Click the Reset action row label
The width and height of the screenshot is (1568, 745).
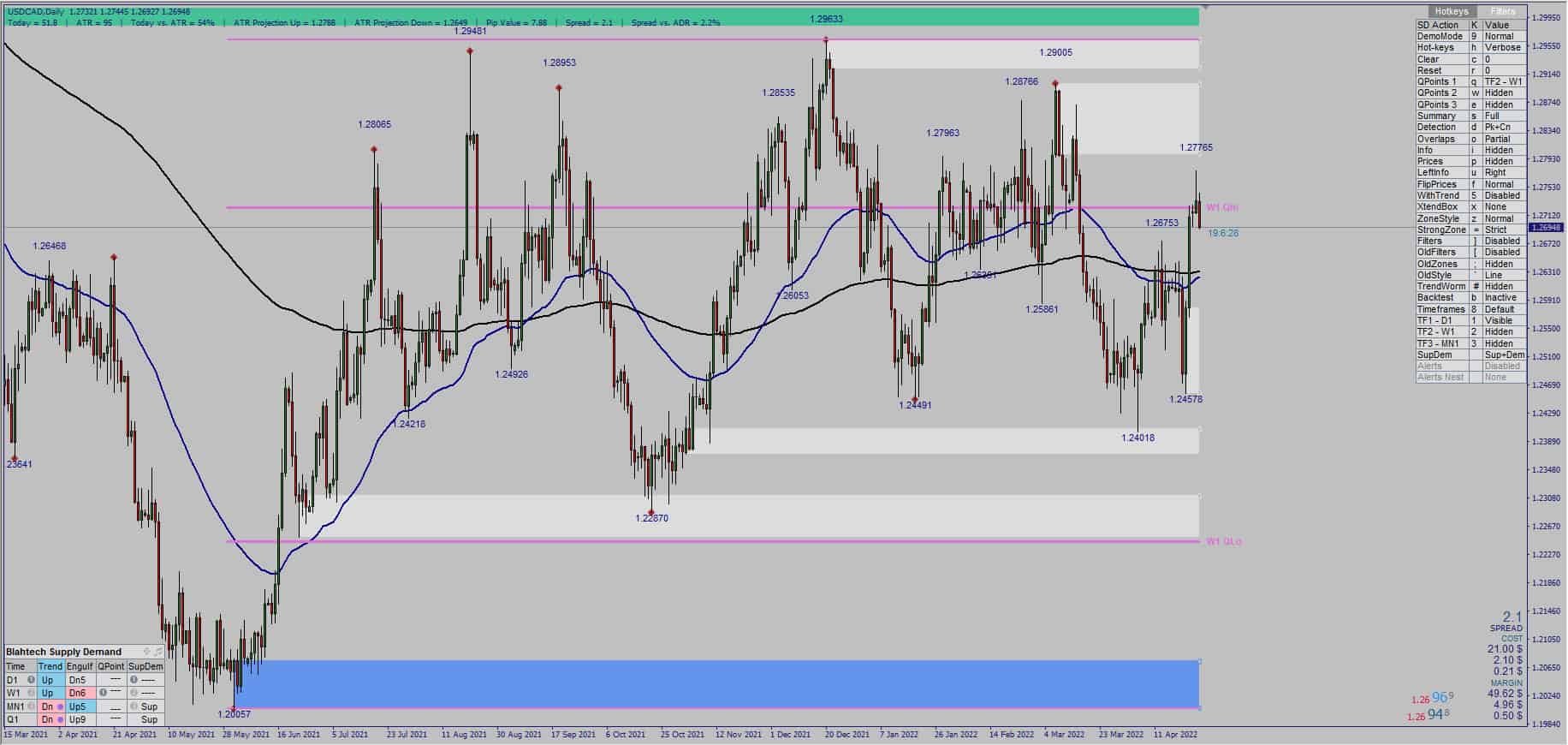[x=1442, y=70]
